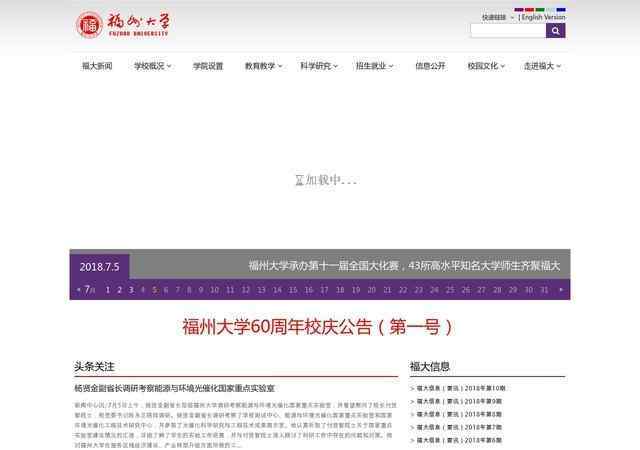Select day 2 in the July timeline
This screenshot has height=450, width=640.
(120, 290)
